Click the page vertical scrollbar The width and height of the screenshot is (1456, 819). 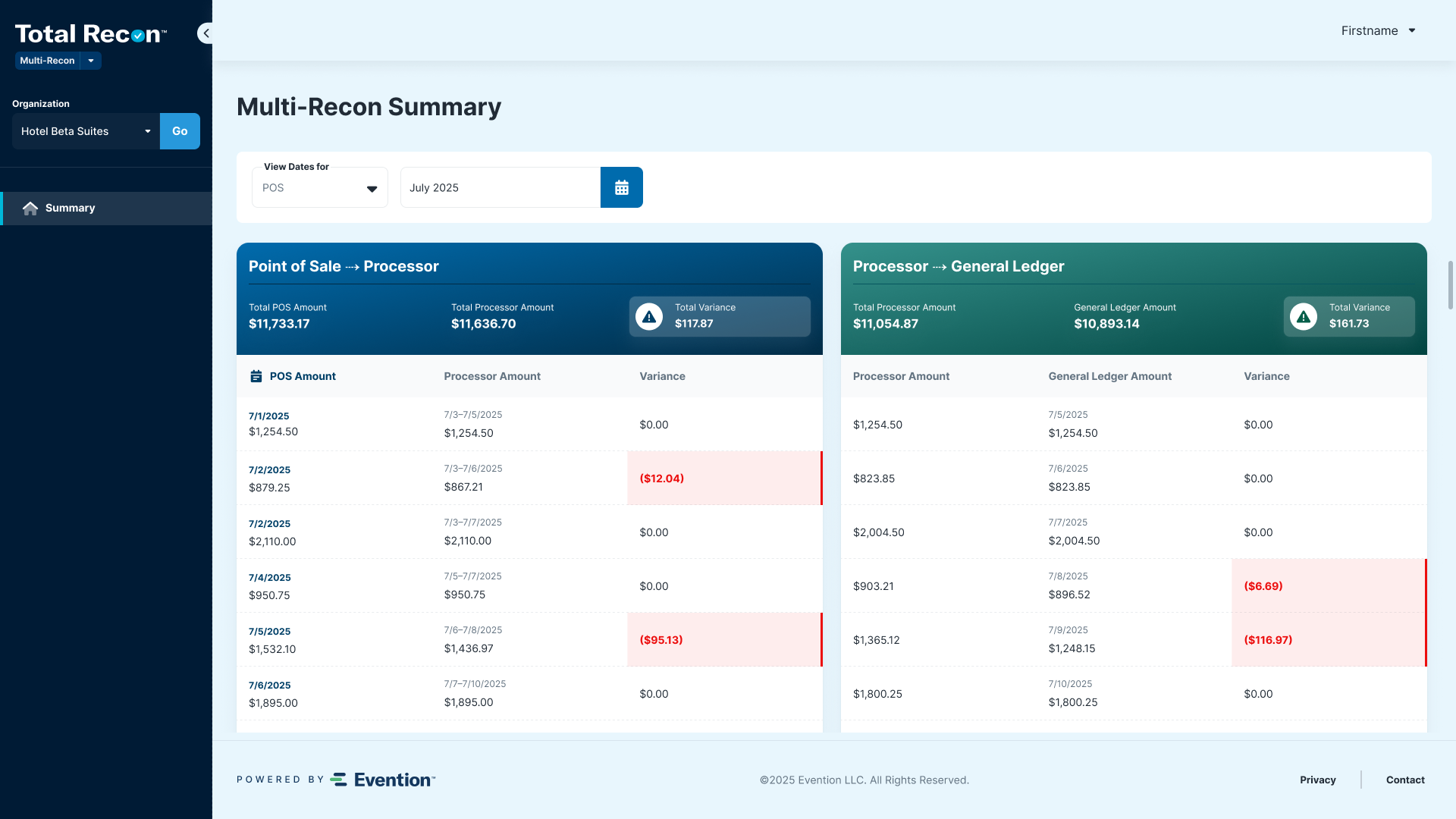(1451, 285)
